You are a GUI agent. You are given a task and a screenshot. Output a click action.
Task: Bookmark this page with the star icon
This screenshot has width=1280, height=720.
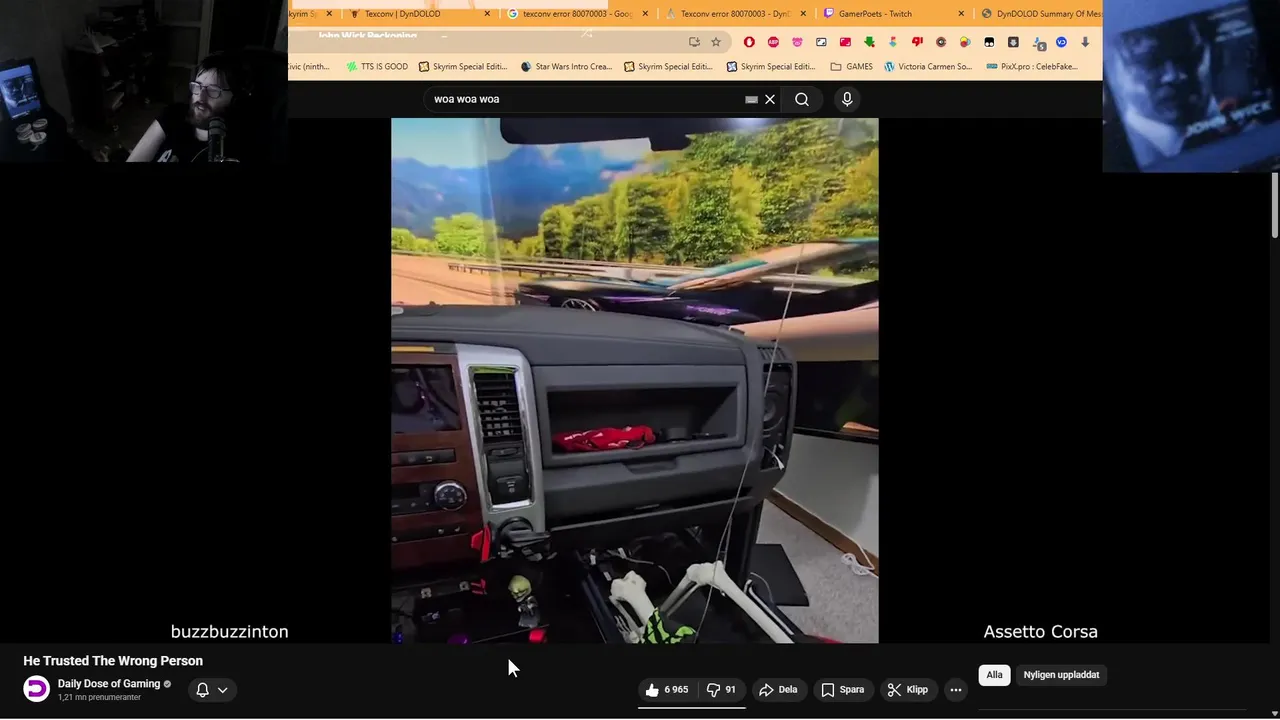716,42
